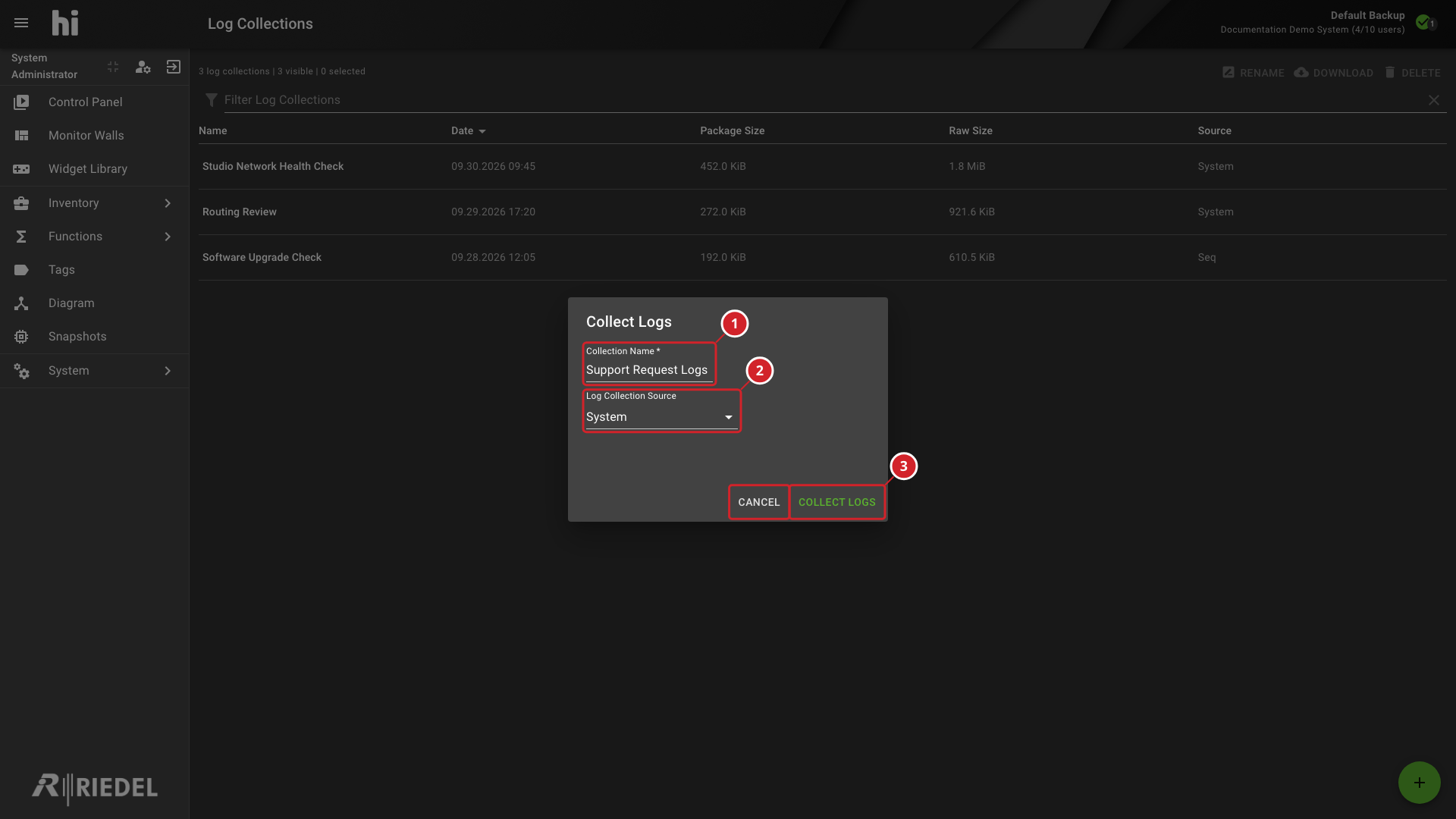Open the hamburger main menu
Screen dimensions: 1456x819
pos(21,24)
